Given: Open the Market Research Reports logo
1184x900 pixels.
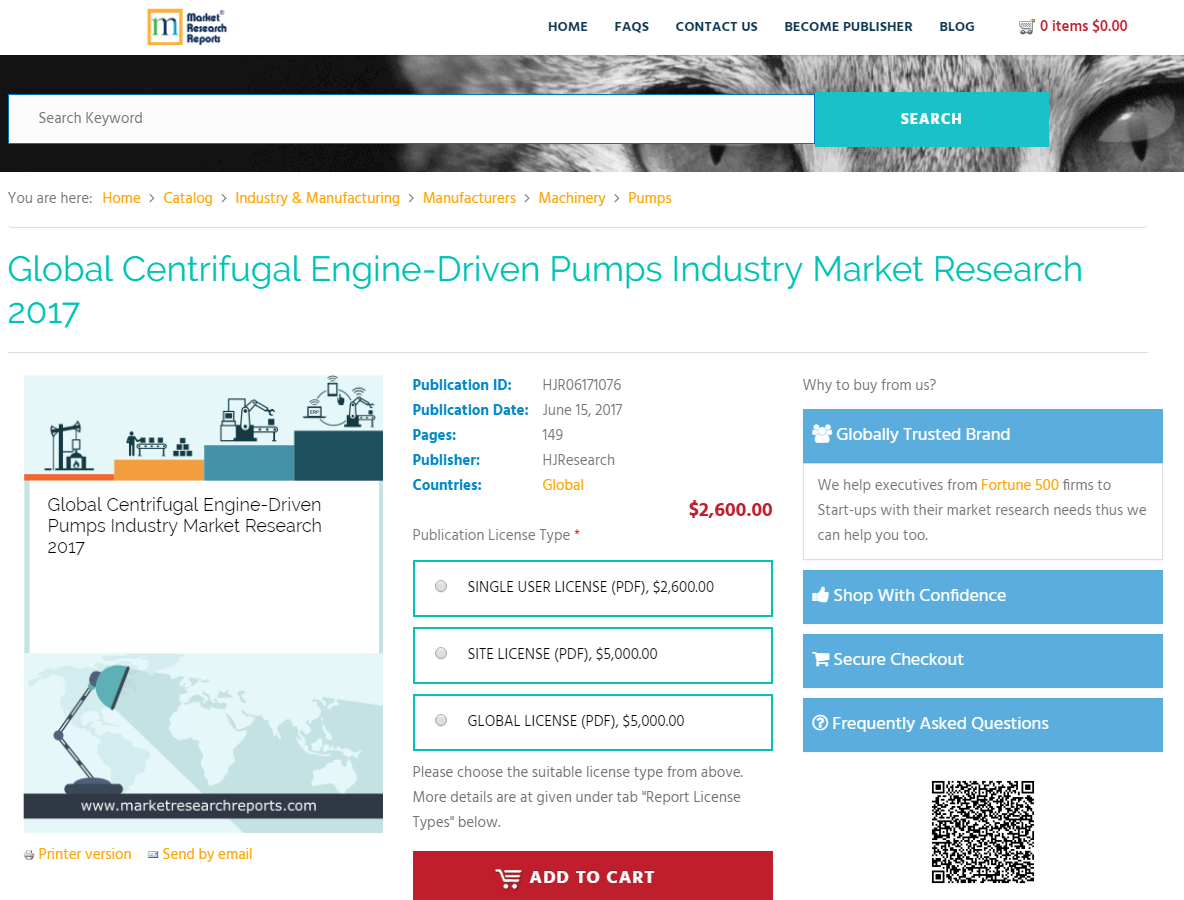Looking at the screenshot, I should coord(187,27).
